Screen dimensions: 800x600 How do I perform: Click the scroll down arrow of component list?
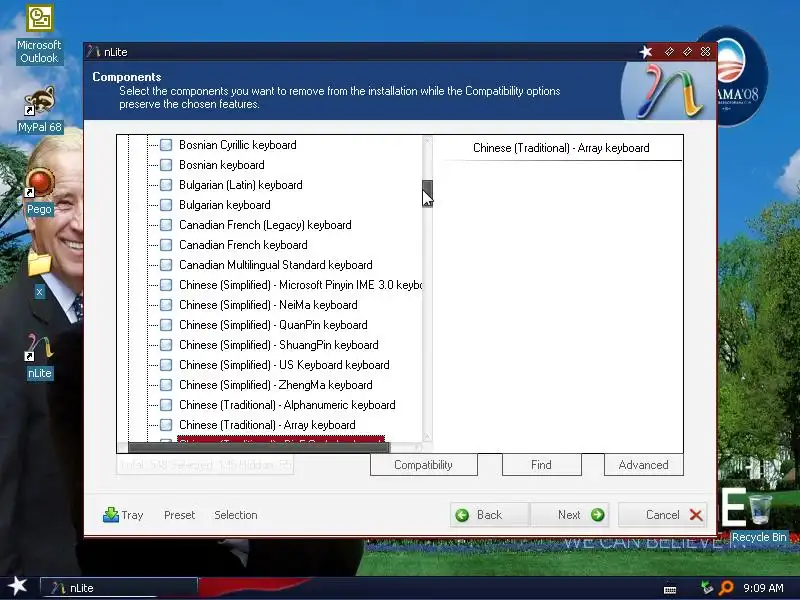pos(428,437)
